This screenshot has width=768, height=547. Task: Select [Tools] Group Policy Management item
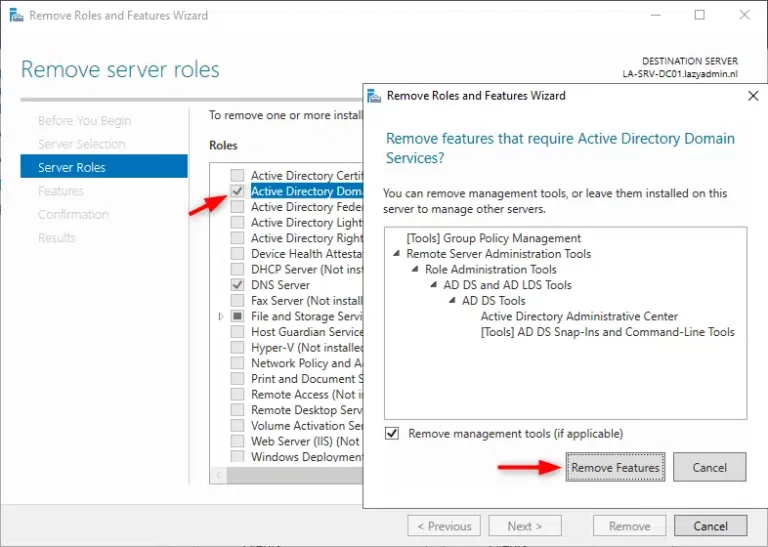[493, 238]
